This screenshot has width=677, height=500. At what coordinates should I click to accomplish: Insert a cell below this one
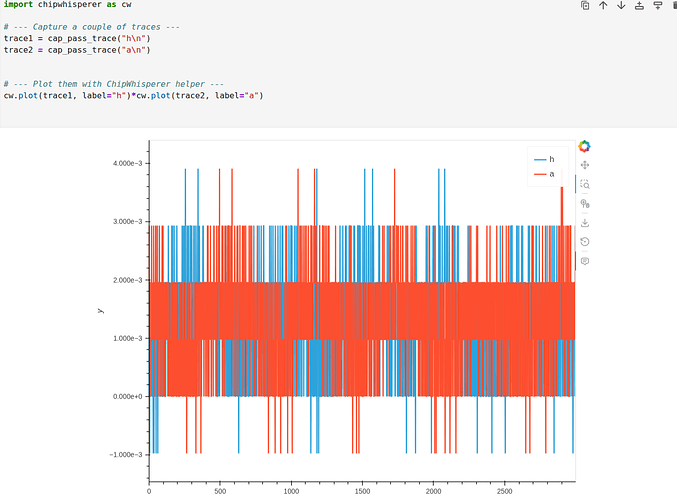coord(655,6)
